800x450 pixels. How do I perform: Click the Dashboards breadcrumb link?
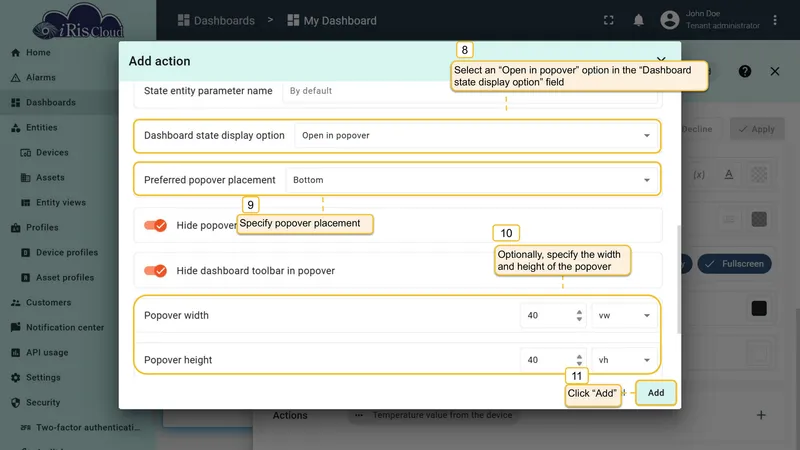pyautogui.click(x=216, y=20)
